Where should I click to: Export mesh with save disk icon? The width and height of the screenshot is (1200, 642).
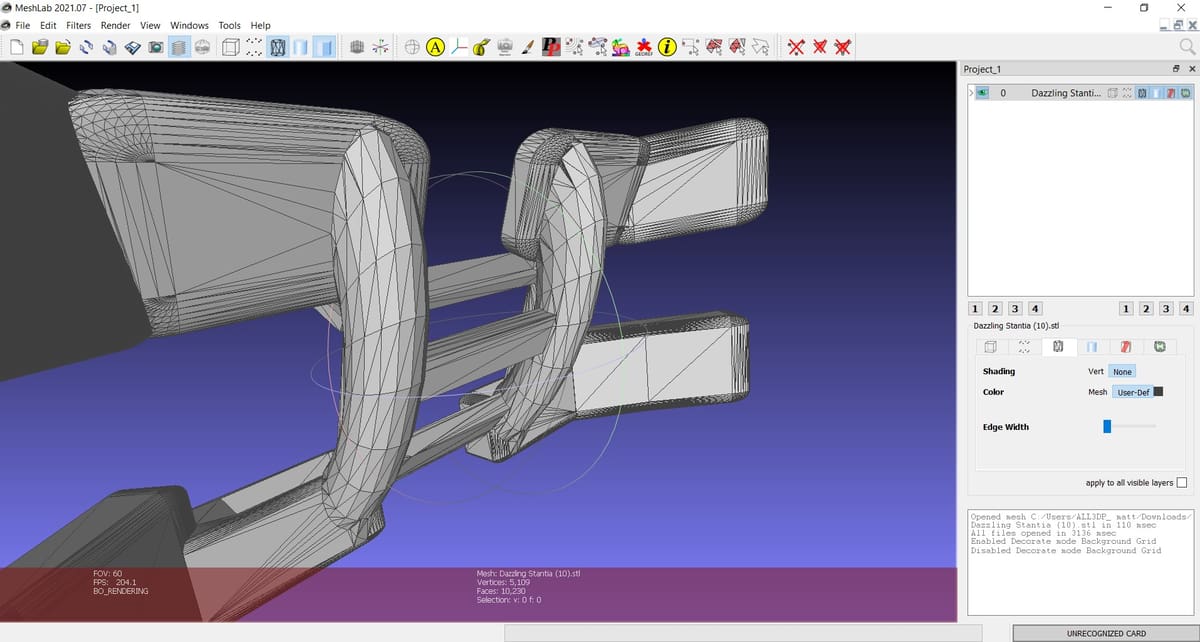point(132,47)
